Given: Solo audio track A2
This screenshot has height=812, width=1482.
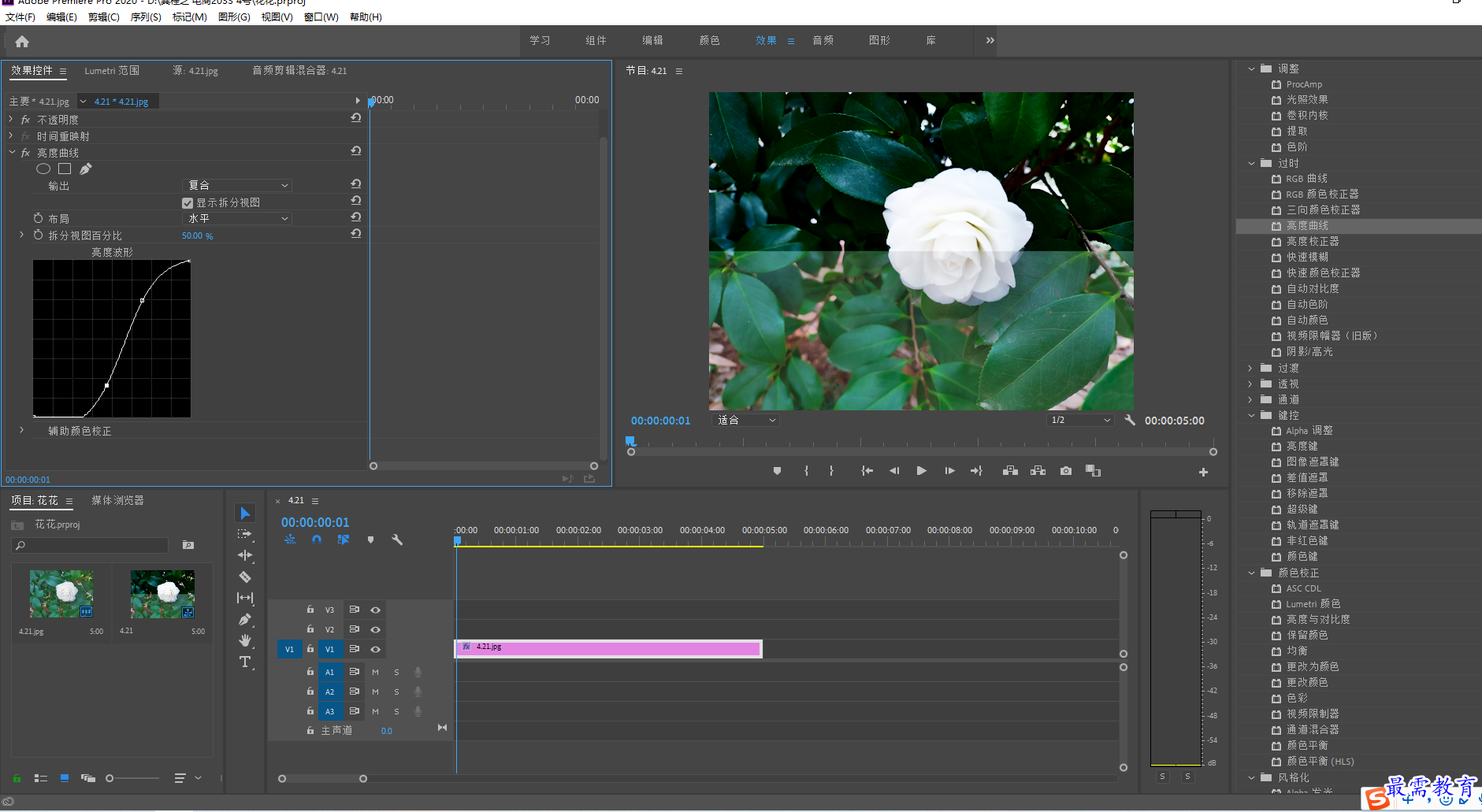Looking at the screenshot, I should pyautogui.click(x=396, y=691).
